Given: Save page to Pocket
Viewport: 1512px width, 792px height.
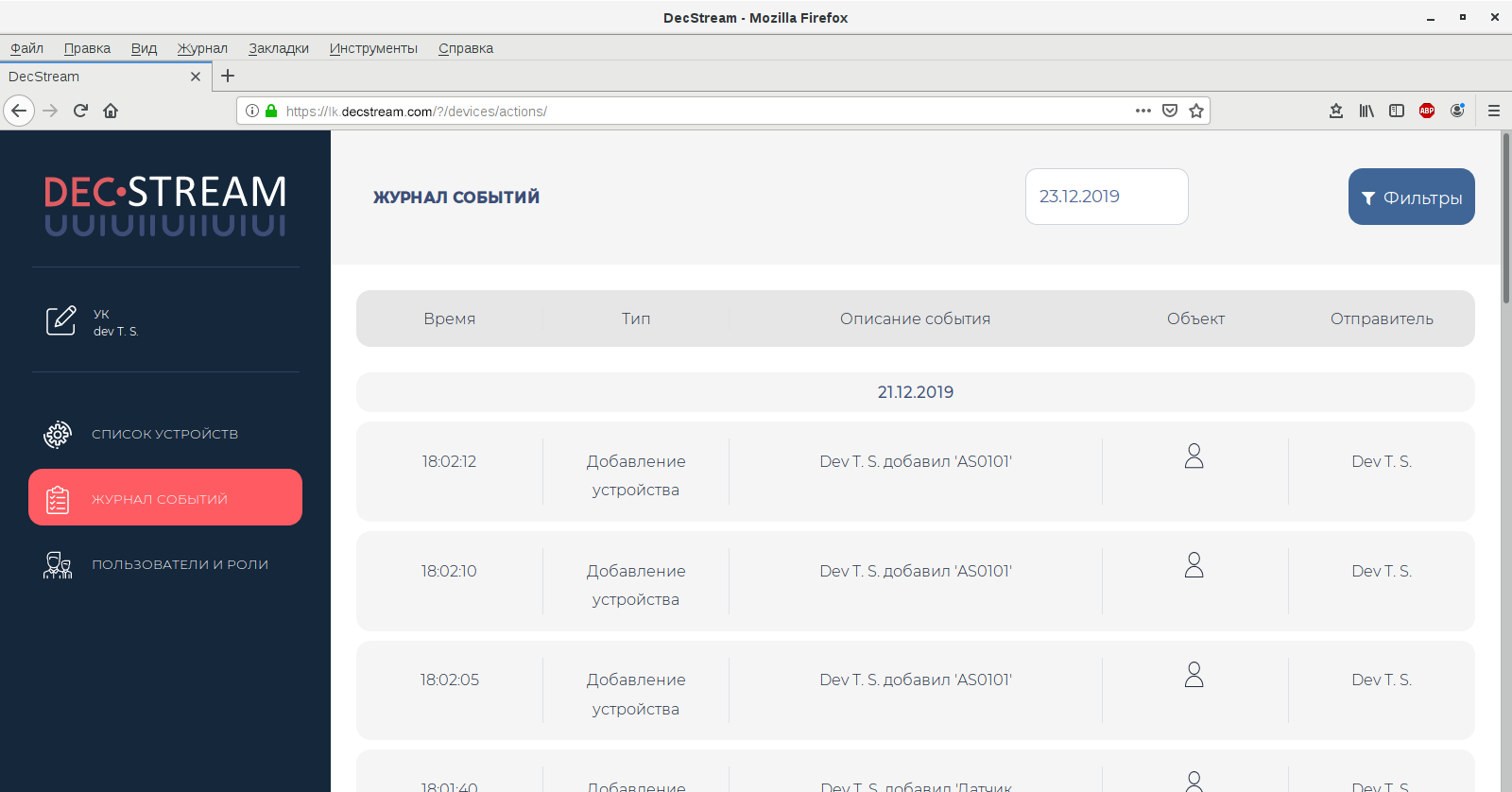Looking at the screenshot, I should (x=1170, y=111).
